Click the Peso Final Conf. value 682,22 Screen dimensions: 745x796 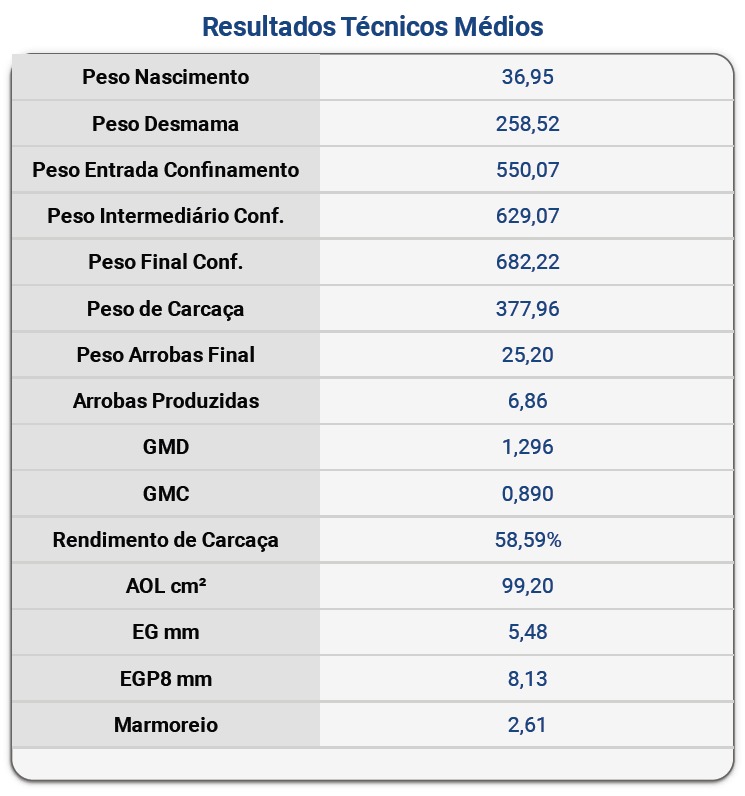pyautogui.click(x=527, y=262)
